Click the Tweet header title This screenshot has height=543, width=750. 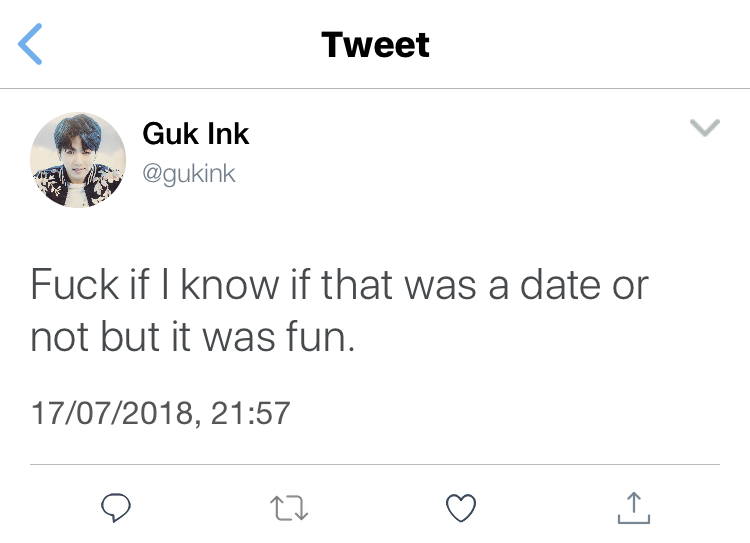click(375, 45)
